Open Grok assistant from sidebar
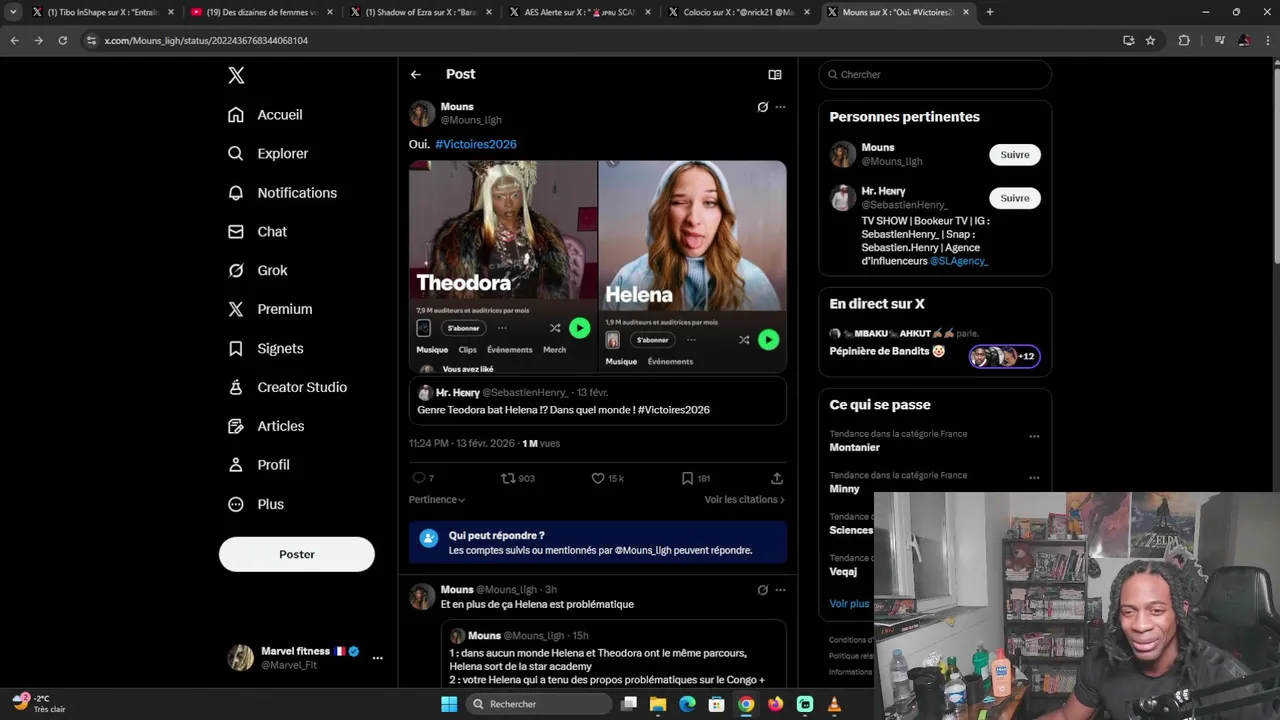 click(x=257, y=271)
